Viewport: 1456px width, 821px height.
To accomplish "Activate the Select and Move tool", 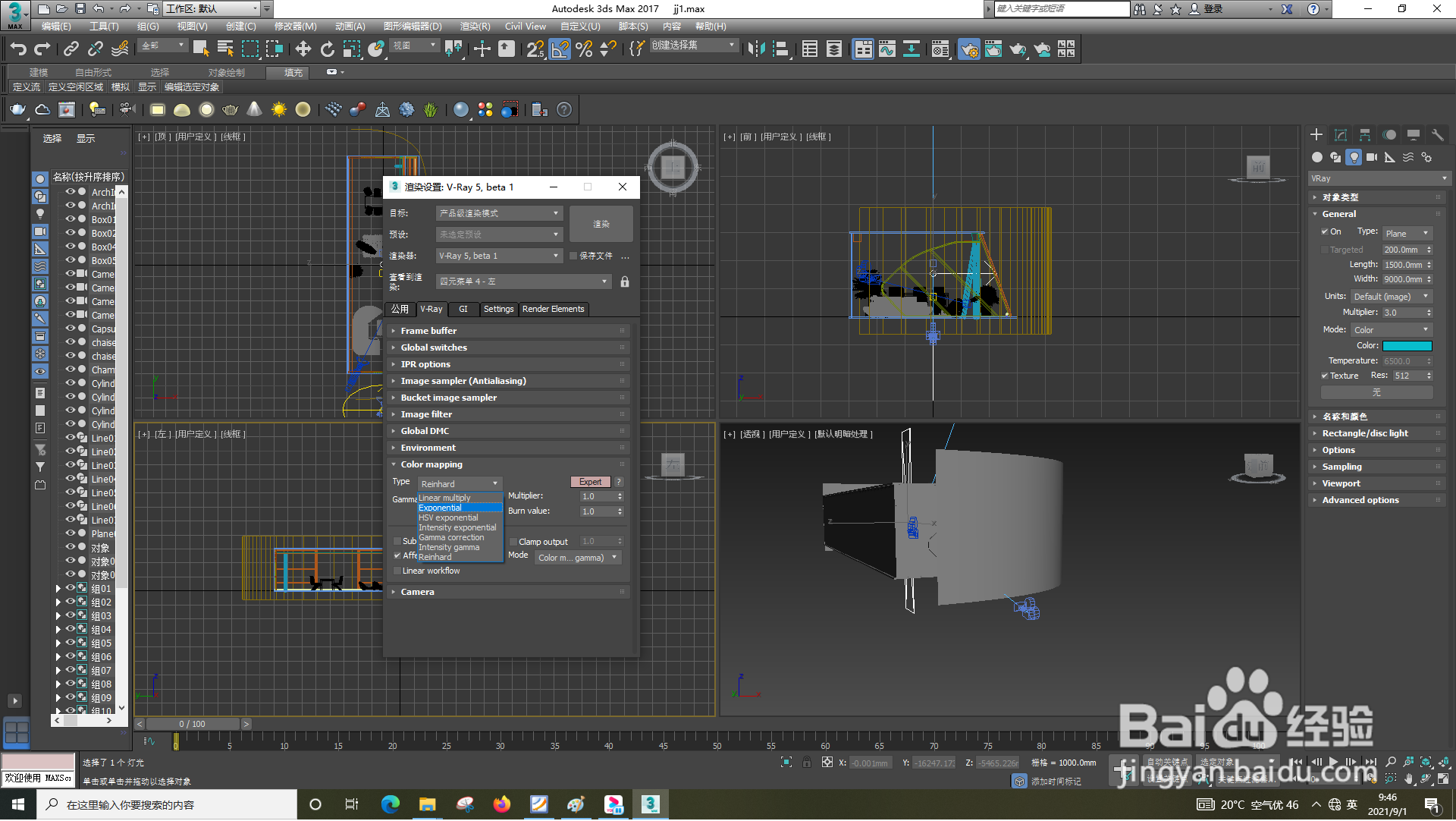I will click(303, 49).
